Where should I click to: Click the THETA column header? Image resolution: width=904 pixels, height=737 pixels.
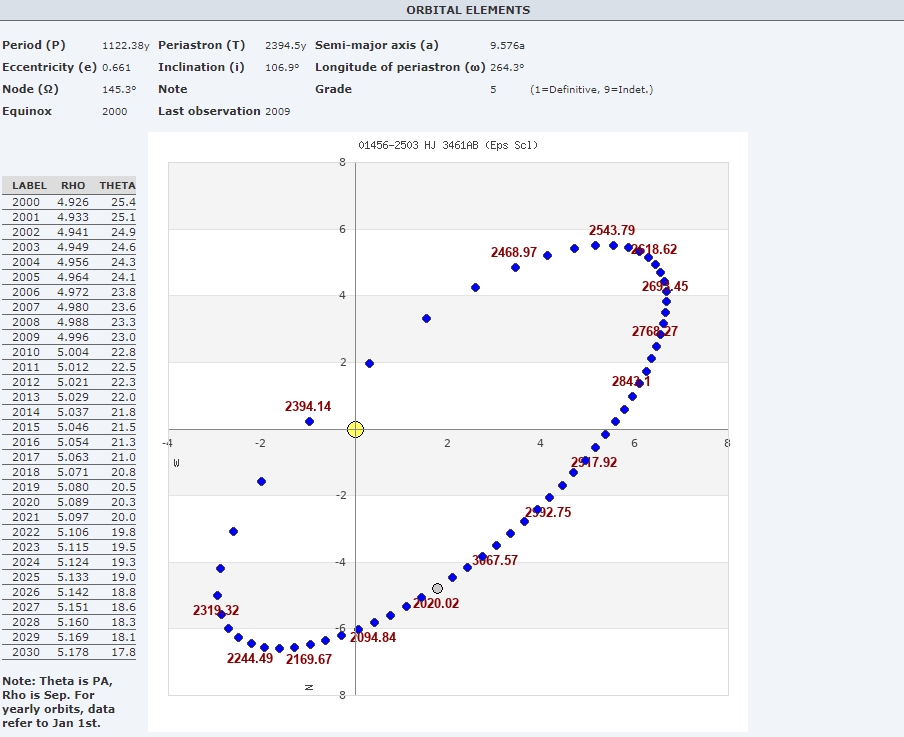(x=117, y=186)
